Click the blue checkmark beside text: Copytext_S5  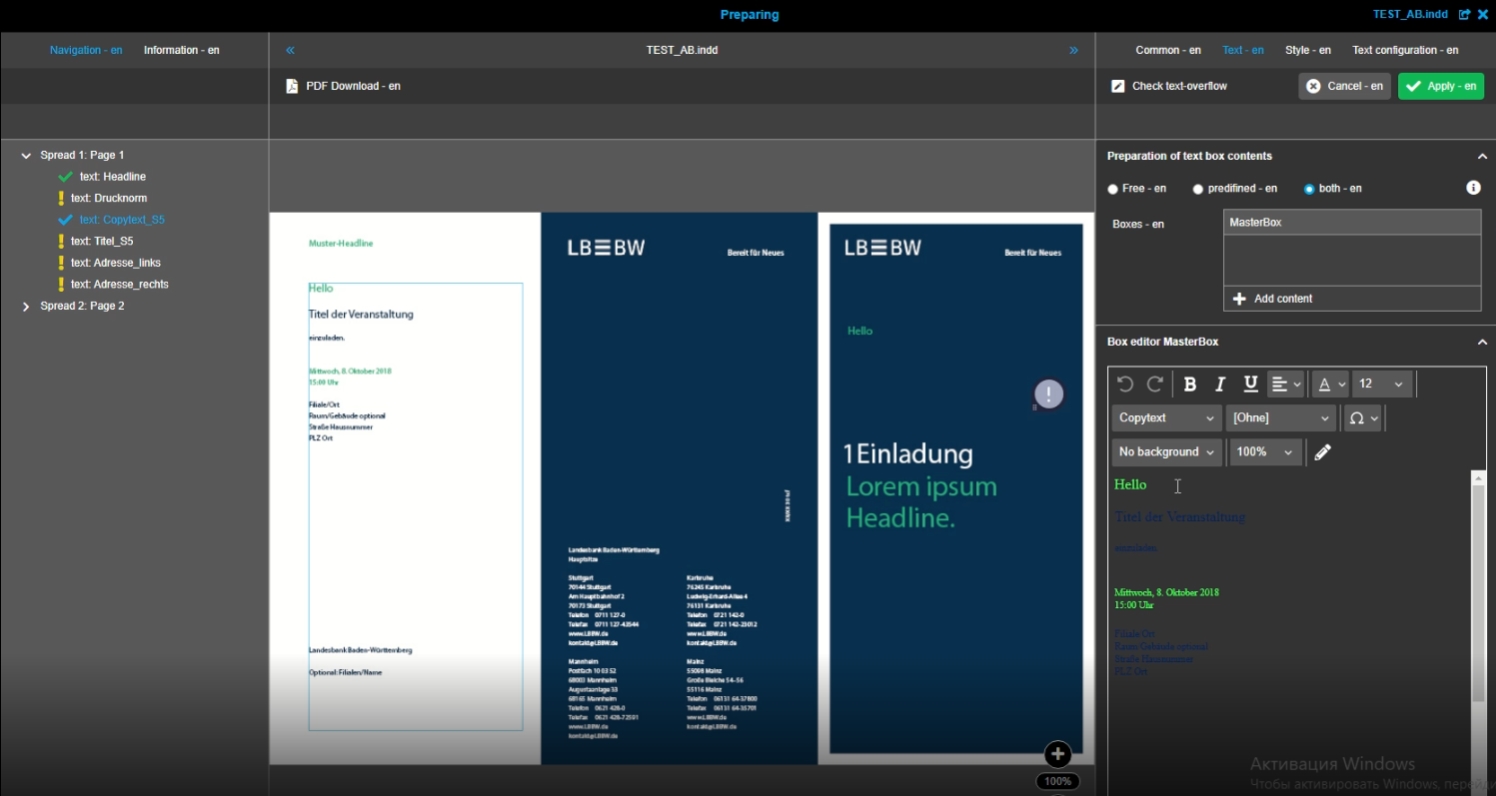click(x=66, y=220)
